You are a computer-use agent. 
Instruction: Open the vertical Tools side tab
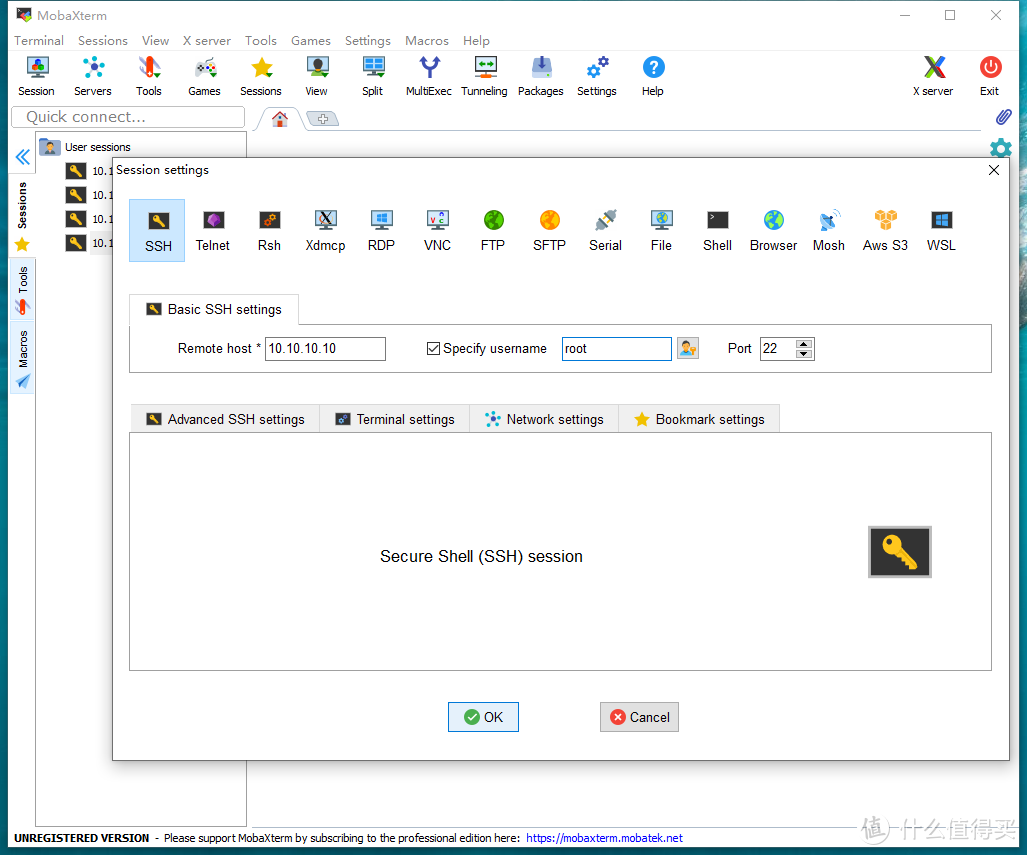click(22, 289)
